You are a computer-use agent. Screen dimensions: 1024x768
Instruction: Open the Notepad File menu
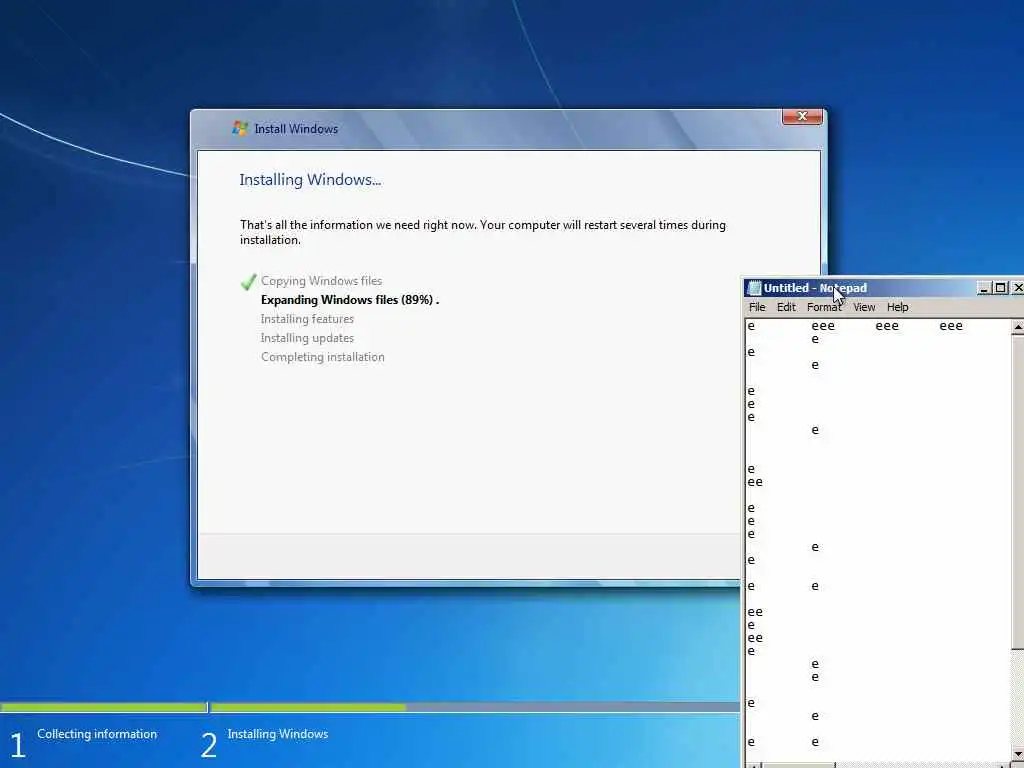[757, 307]
